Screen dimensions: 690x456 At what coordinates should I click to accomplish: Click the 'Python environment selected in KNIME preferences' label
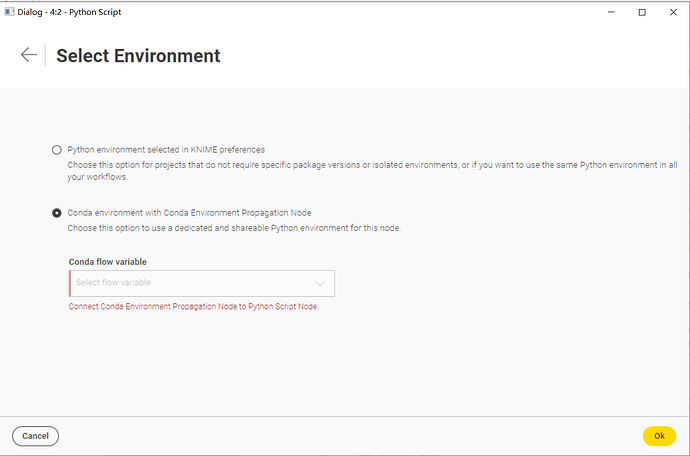point(166,149)
